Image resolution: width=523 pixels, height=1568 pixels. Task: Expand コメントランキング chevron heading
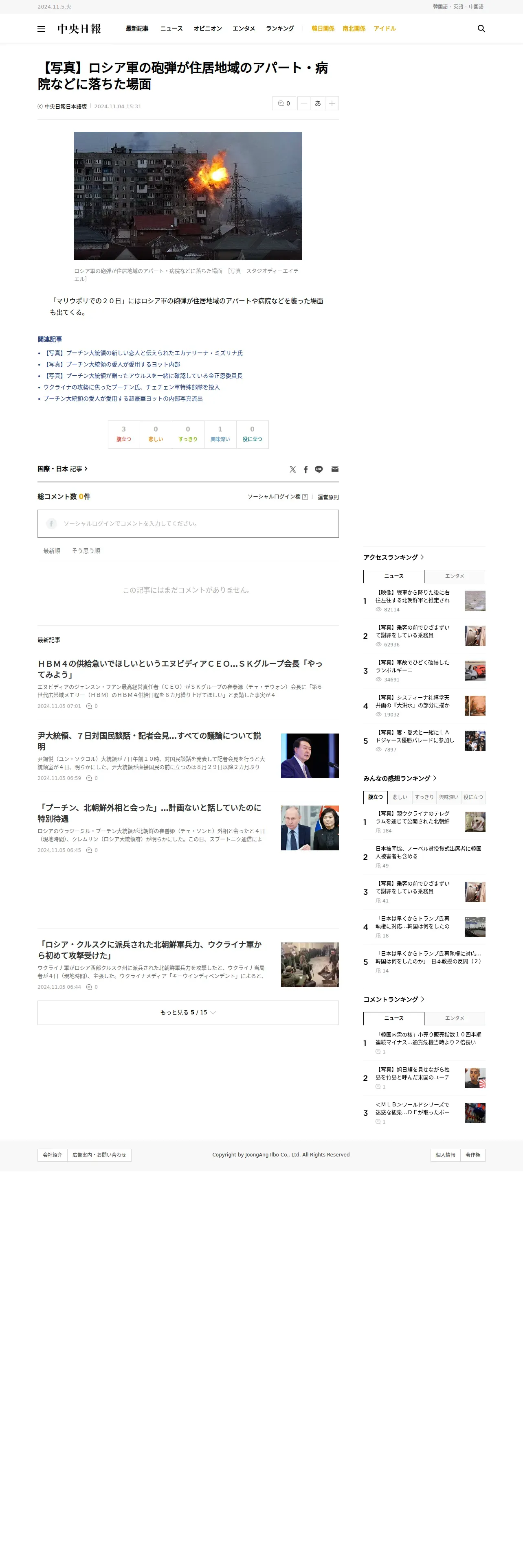click(394, 999)
